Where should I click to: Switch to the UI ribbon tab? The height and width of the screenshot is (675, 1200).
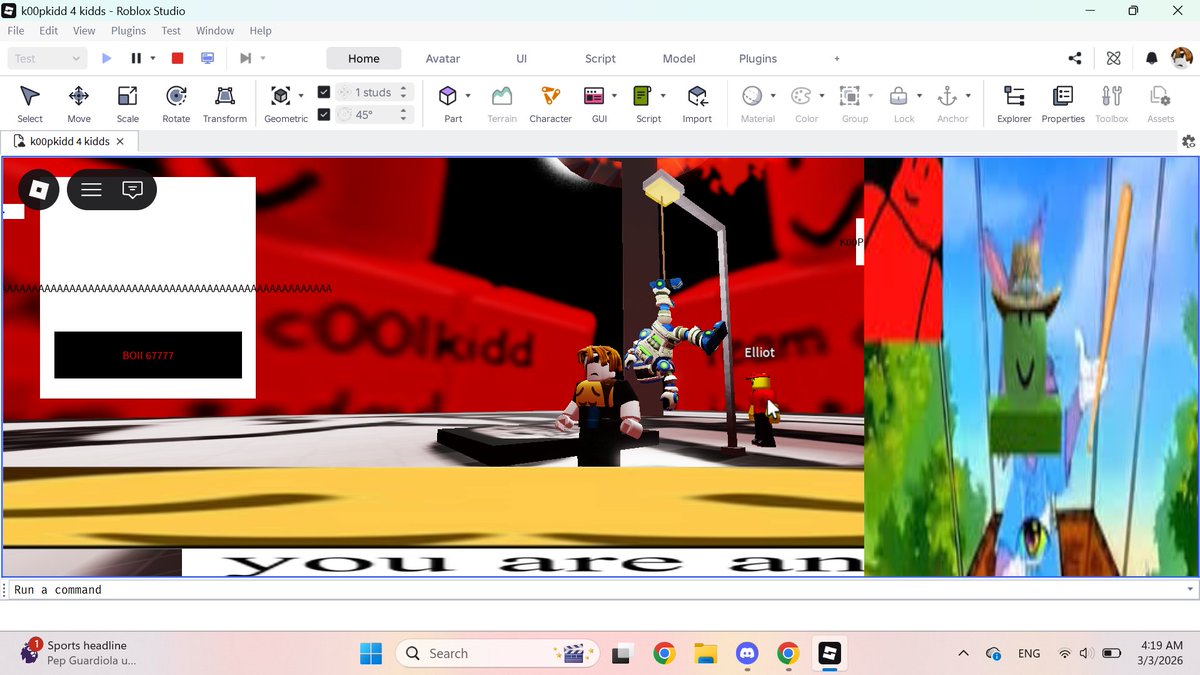click(x=521, y=59)
